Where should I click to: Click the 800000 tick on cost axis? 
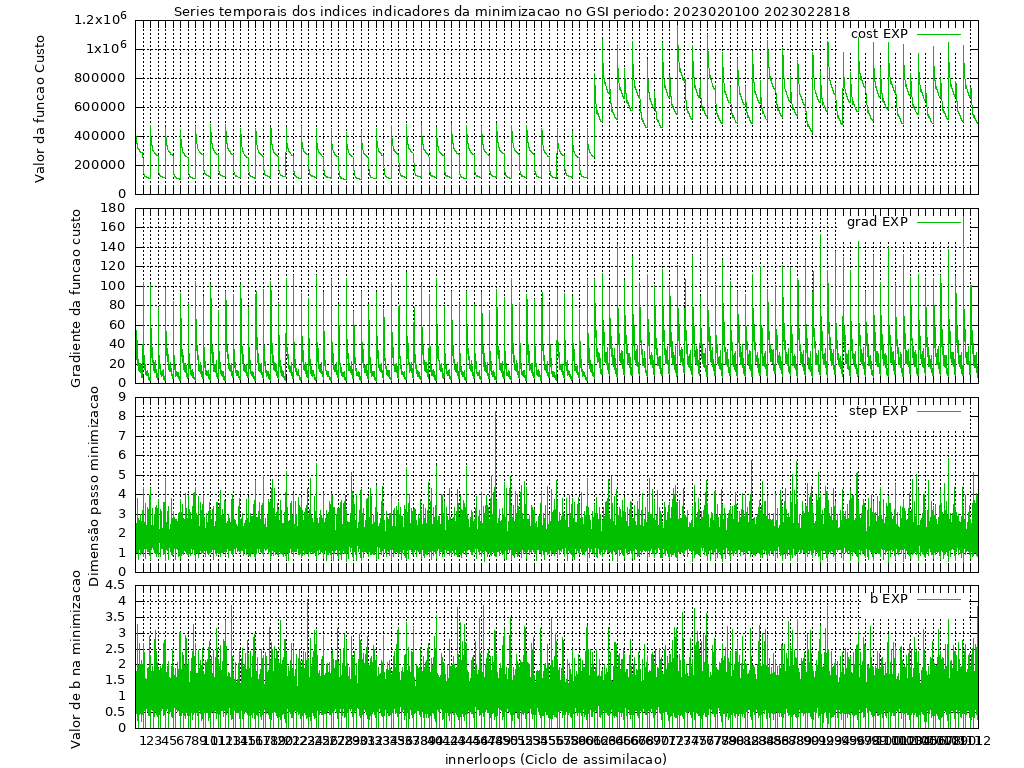102,78
